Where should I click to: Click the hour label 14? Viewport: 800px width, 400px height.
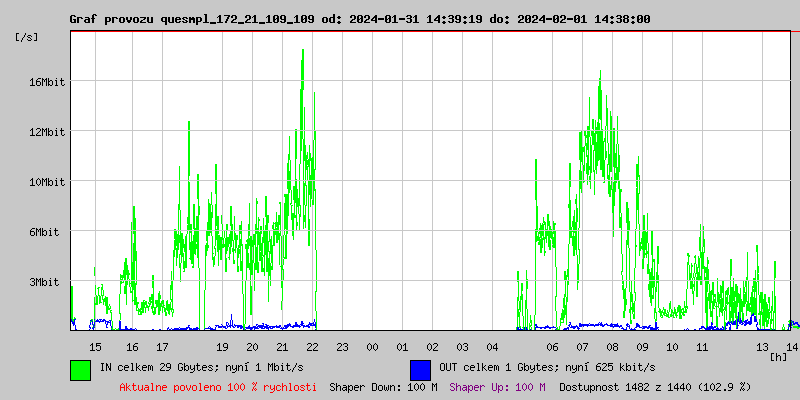tap(792, 347)
